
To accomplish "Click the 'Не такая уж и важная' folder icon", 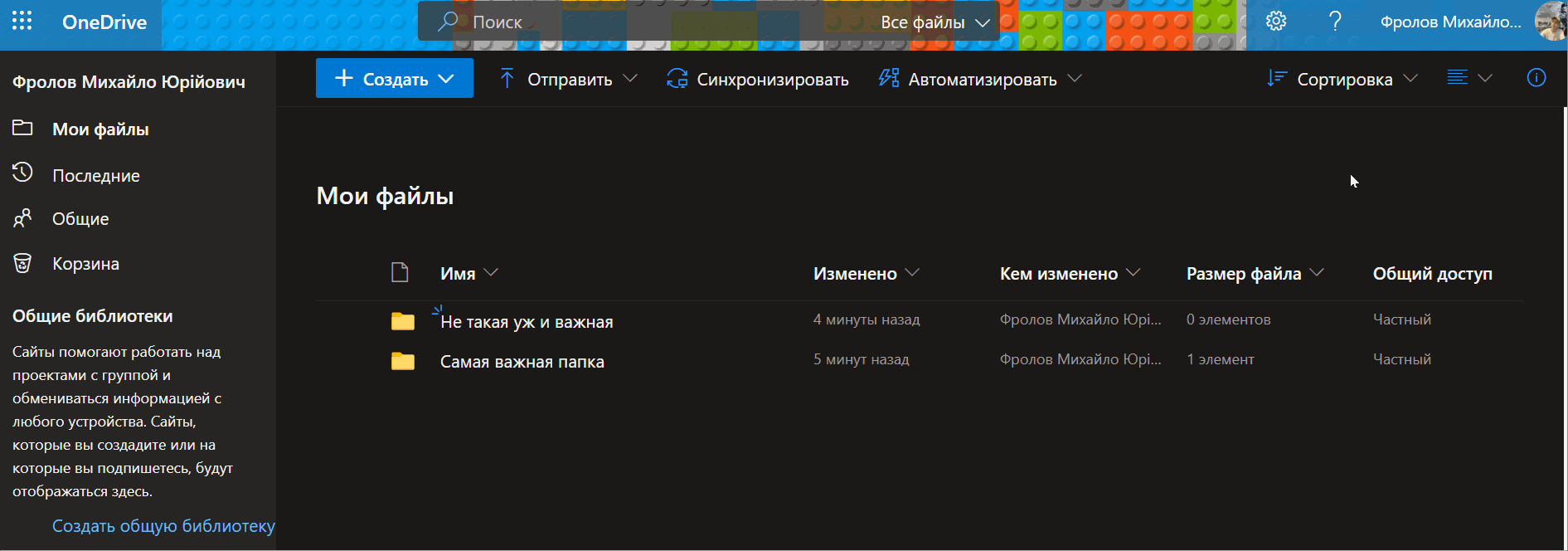I will 403,321.
